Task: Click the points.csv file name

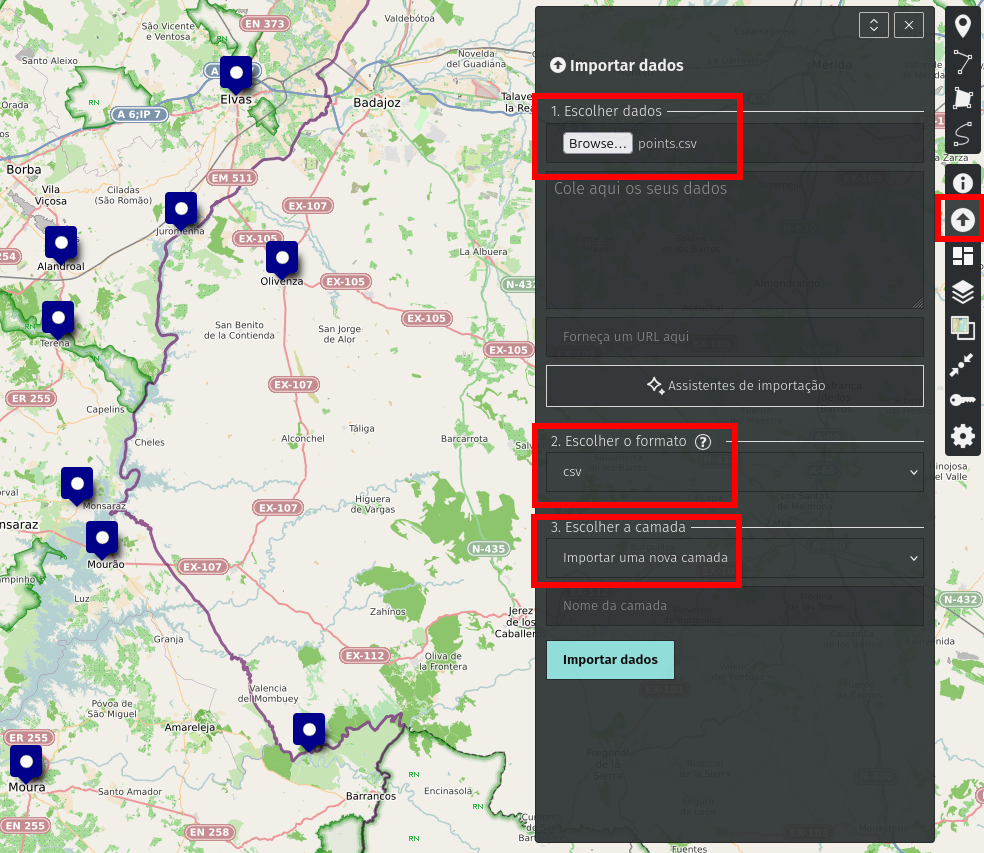Action: click(x=667, y=144)
